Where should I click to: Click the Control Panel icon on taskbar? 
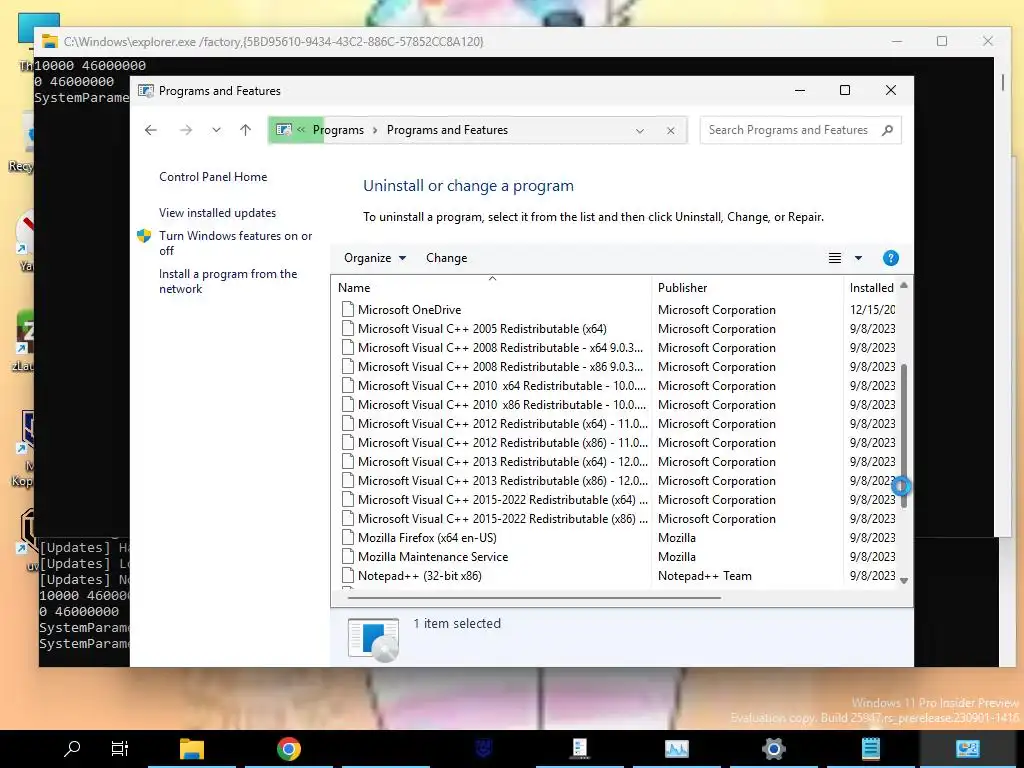(967, 748)
